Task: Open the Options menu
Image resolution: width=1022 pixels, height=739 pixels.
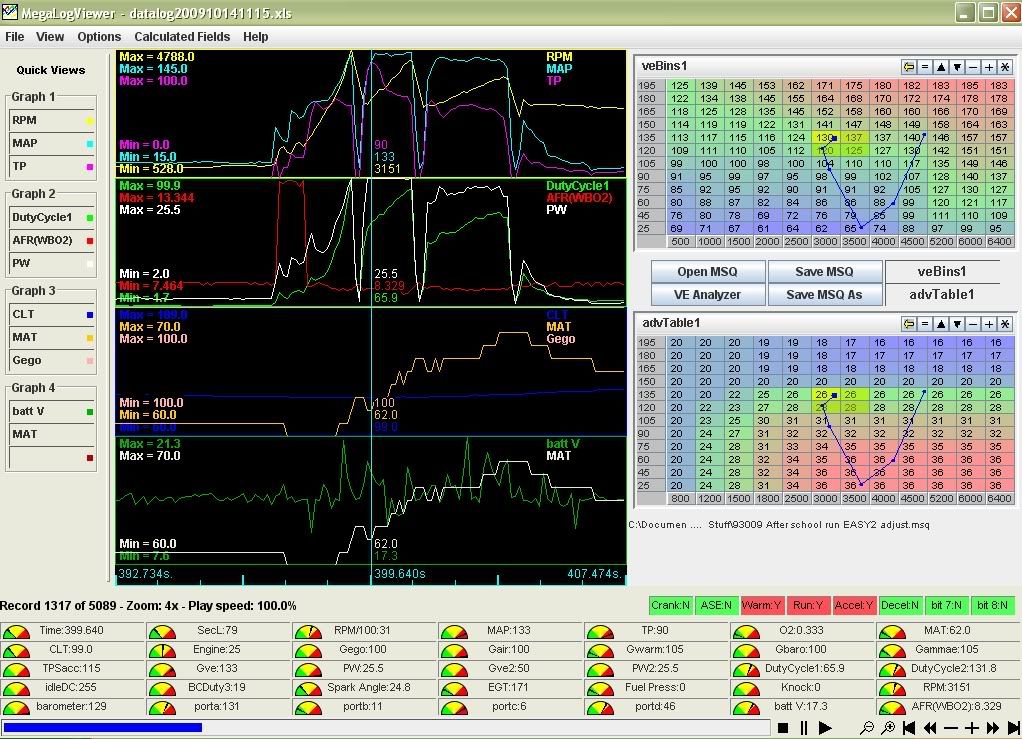Action: [x=99, y=37]
